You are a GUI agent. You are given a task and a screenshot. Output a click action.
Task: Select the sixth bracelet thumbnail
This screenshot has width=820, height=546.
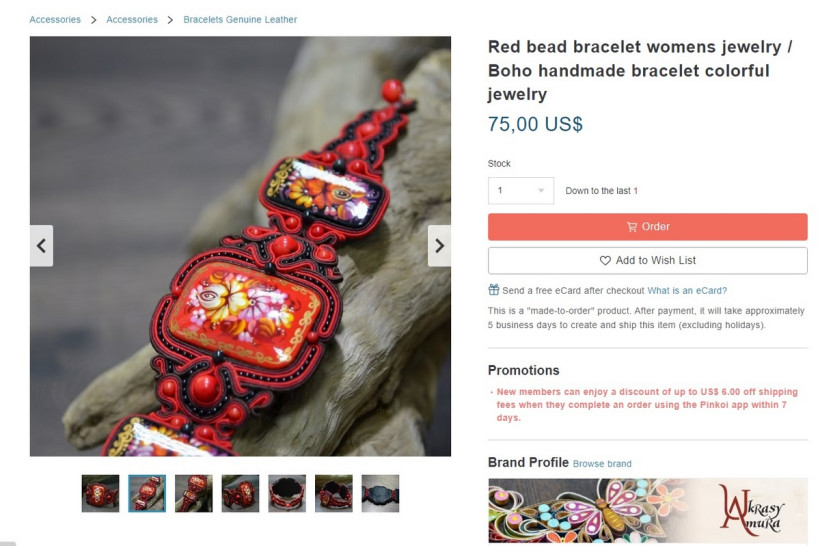coord(334,493)
